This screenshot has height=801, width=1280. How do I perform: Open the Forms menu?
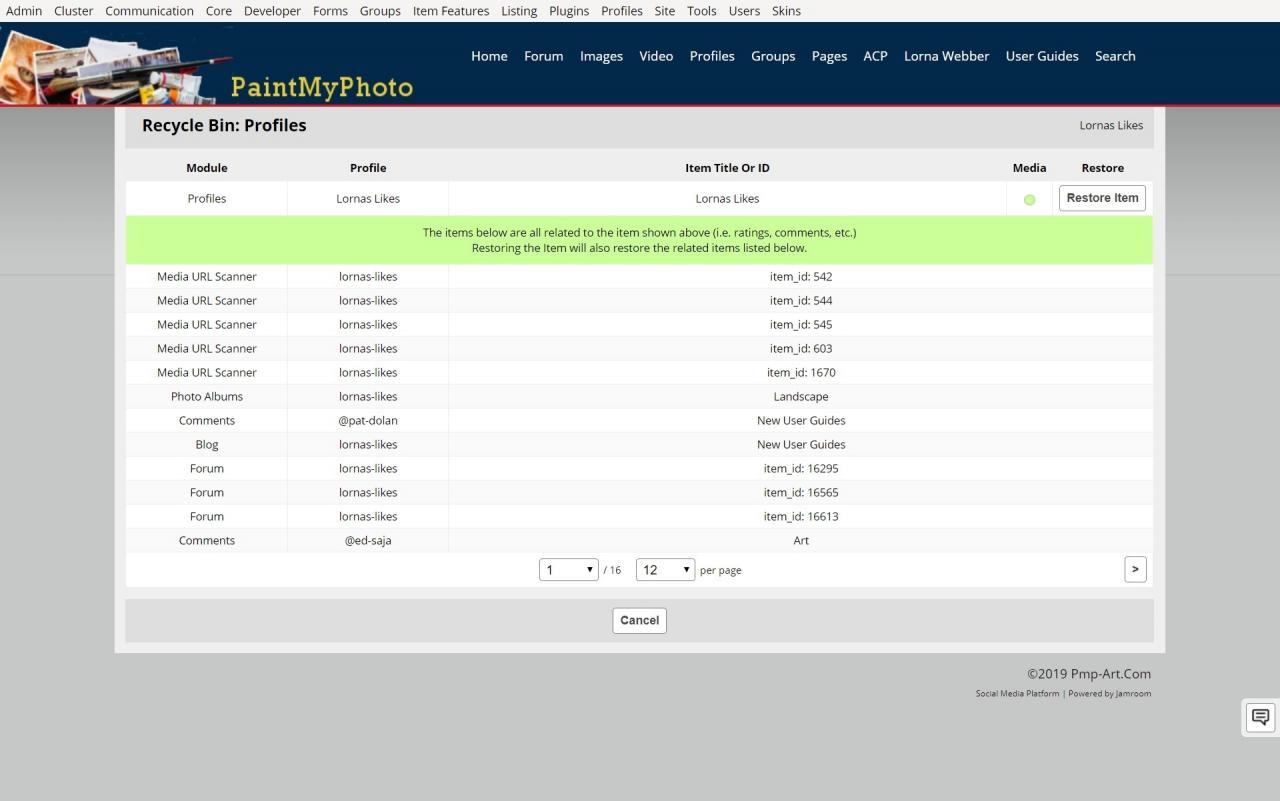point(330,11)
